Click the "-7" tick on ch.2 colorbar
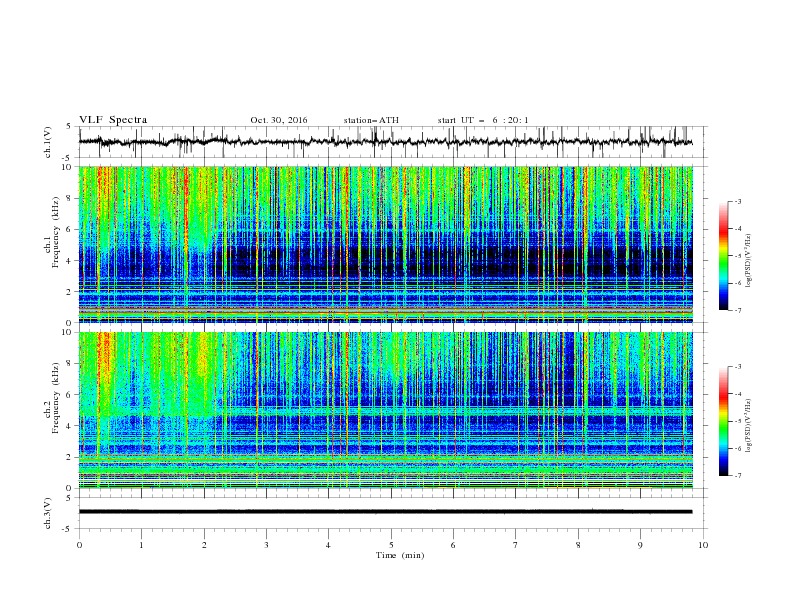792x612 pixels. (737, 475)
